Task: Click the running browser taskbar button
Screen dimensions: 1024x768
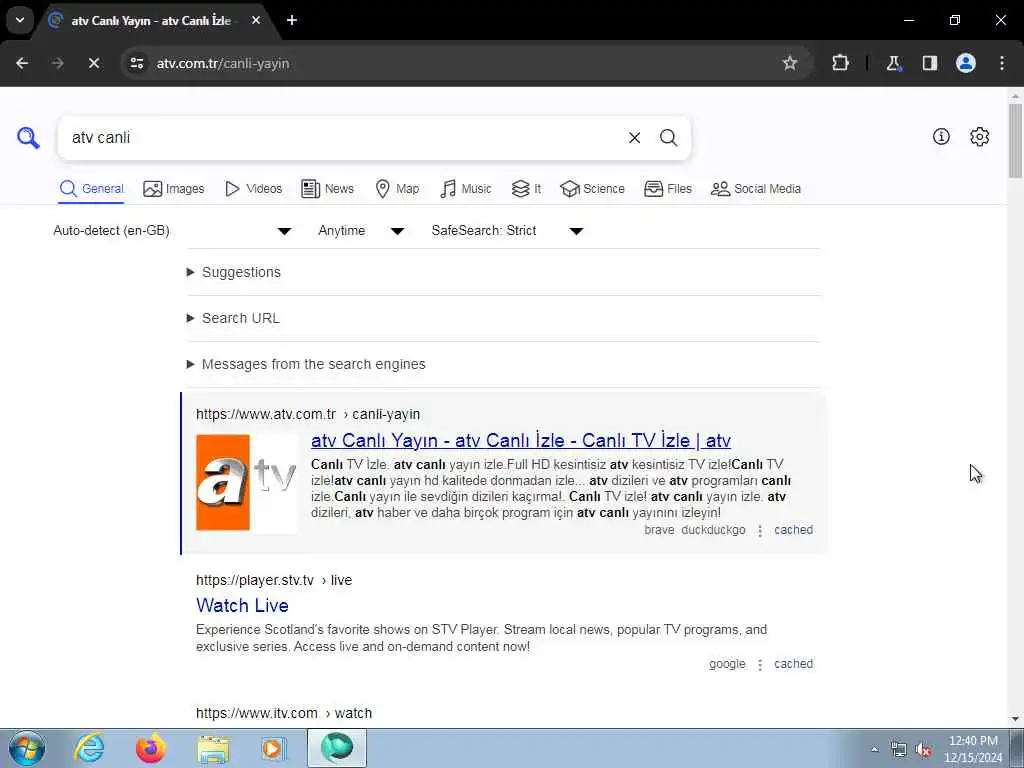Action: point(337,748)
